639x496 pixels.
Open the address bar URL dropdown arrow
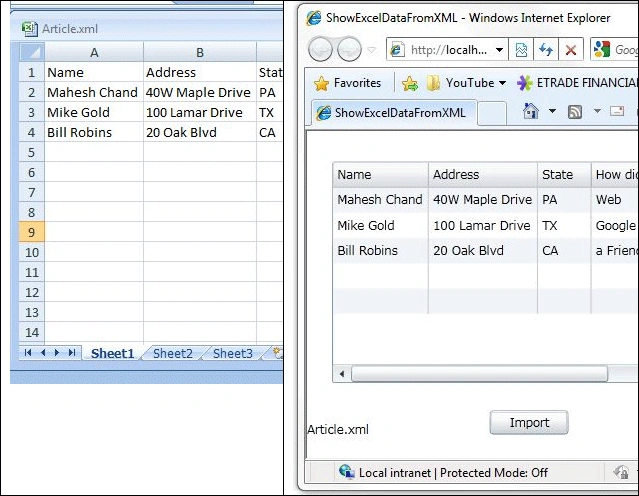click(499, 50)
